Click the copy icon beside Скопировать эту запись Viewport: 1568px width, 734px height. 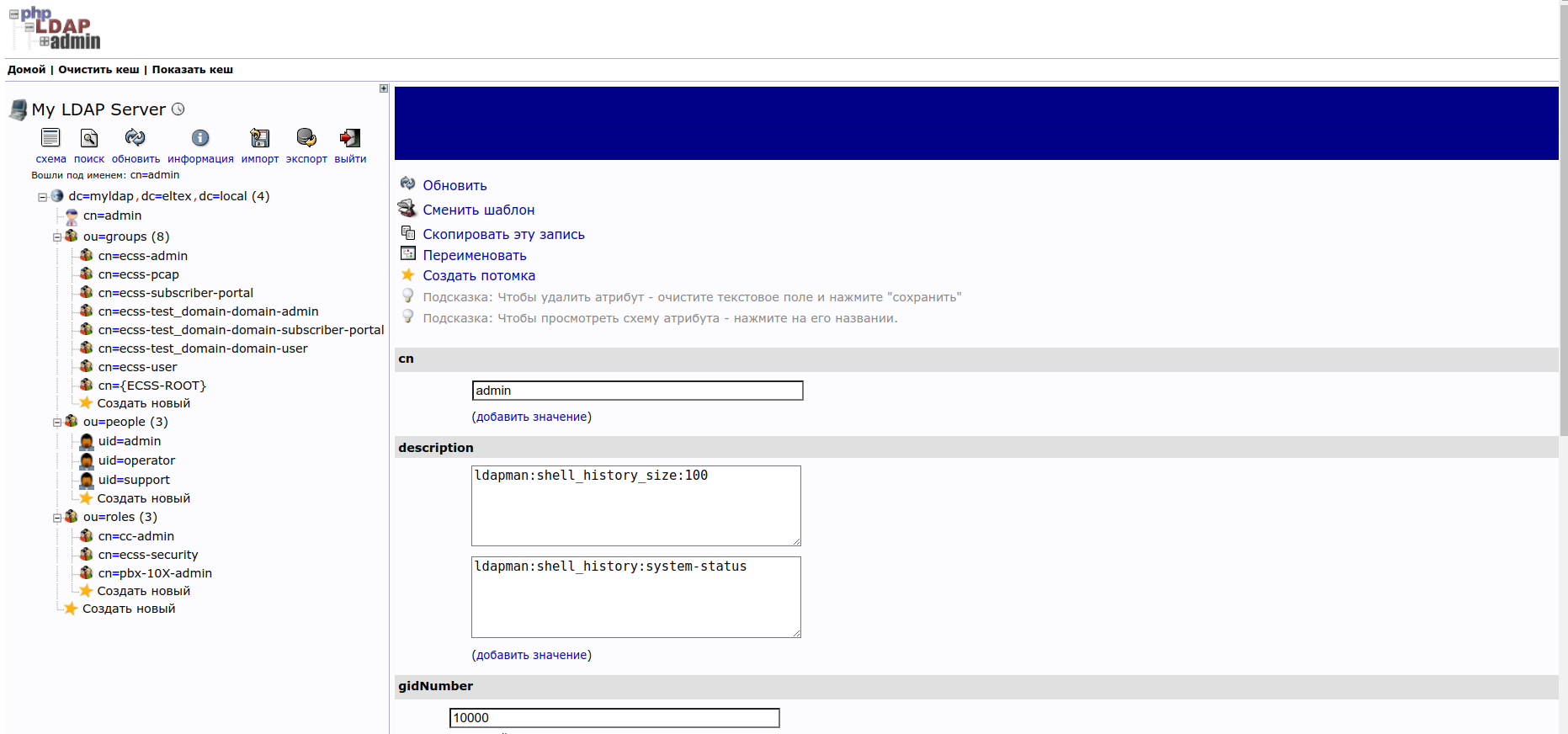click(408, 233)
